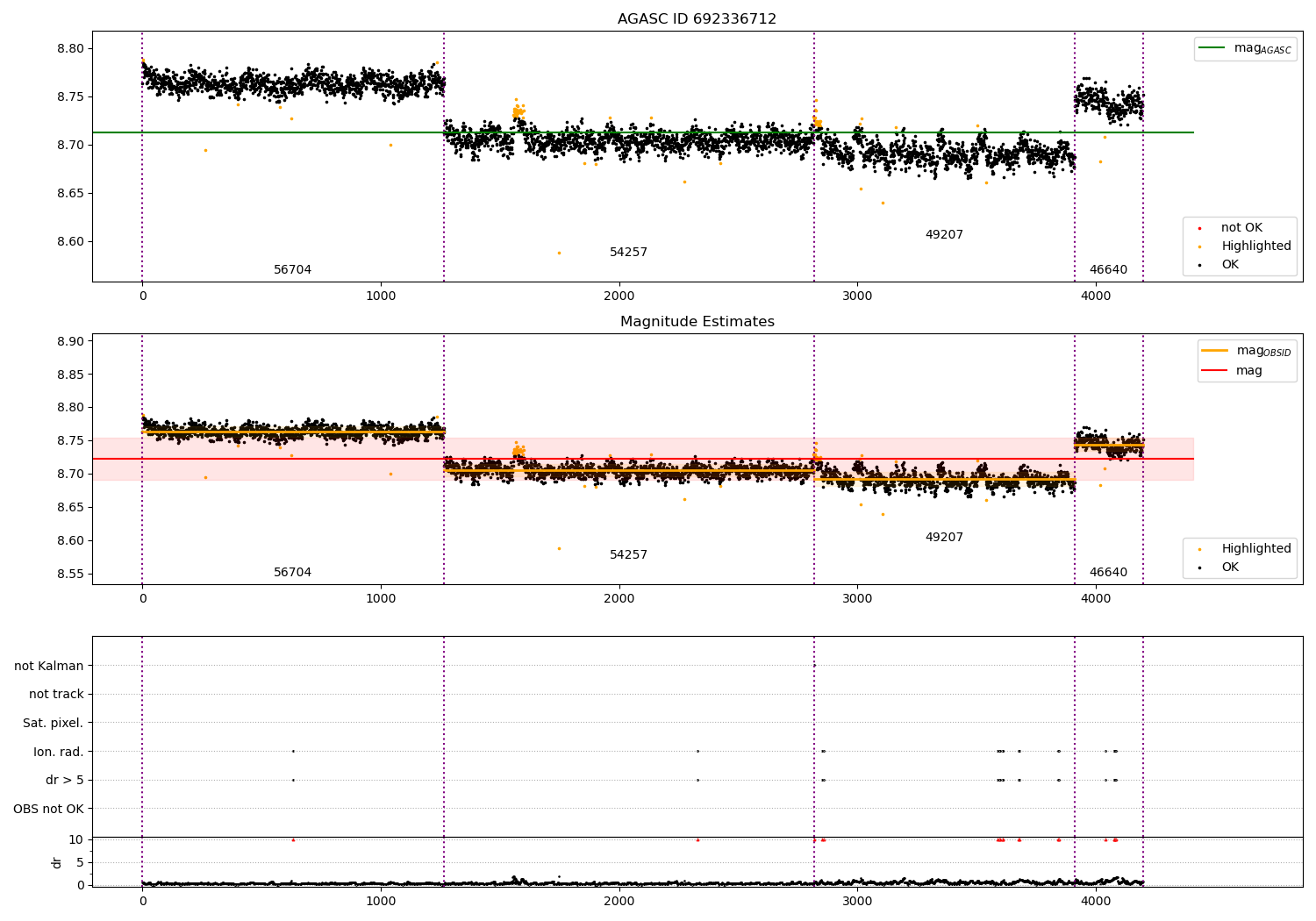Viewport: 1316px width, 921px height.
Task: Click the 8.85 tick label on the middle plot
Action: [70, 375]
